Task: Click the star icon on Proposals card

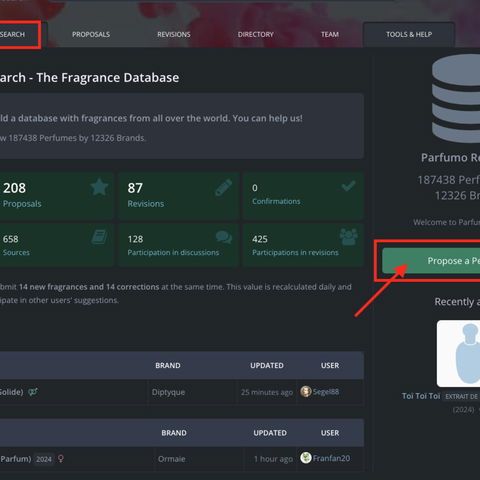Action: pyautogui.click(x=99, y=187)
